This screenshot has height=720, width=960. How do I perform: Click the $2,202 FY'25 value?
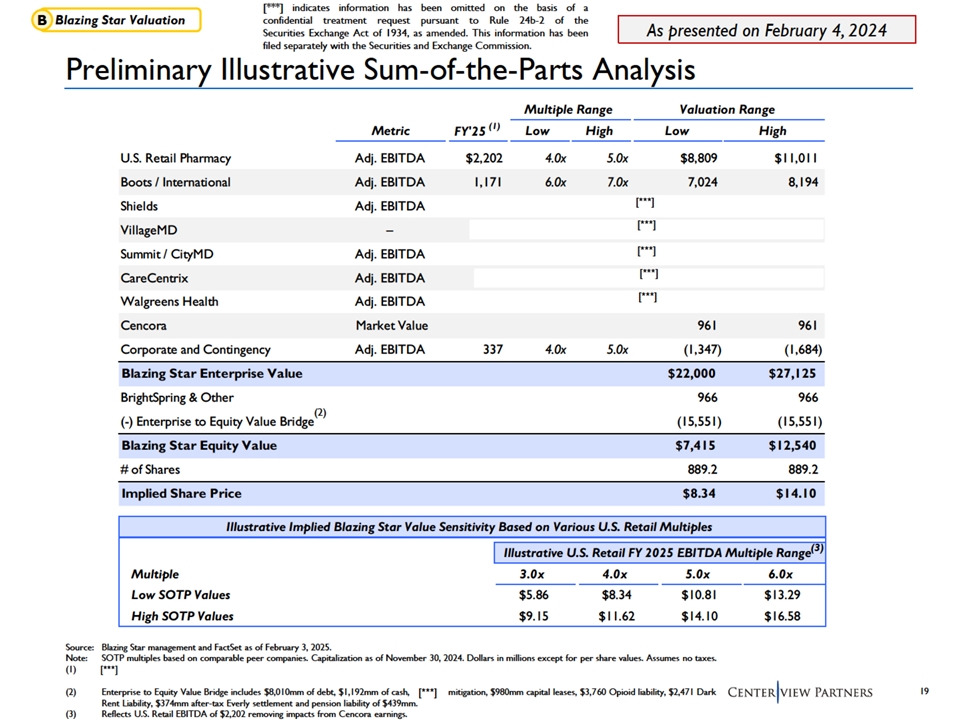click(484, 158)
